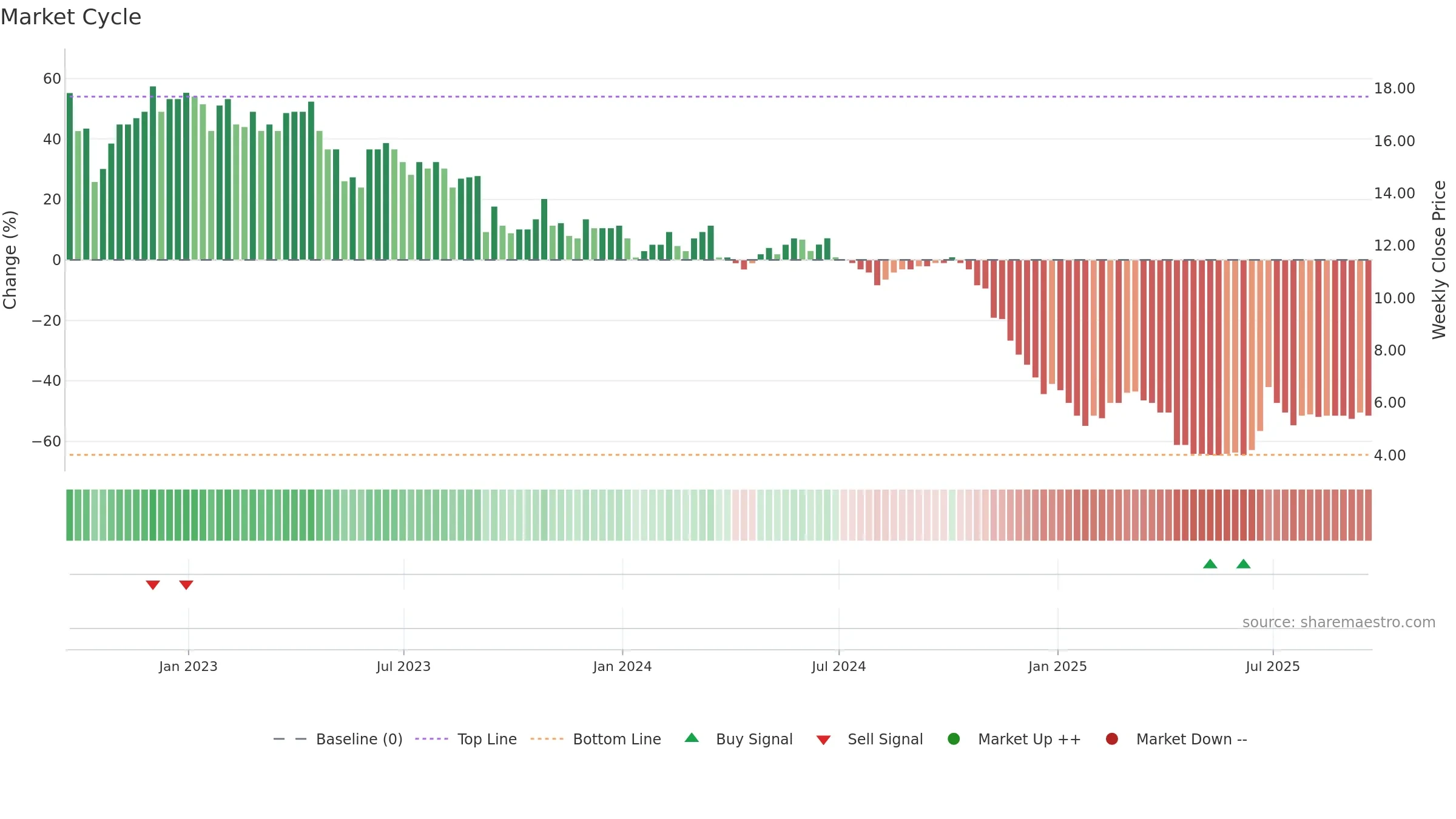Click the Baseline (0) legend dash marker
This screenshot has width=1456, height=819.
point(290,739)
